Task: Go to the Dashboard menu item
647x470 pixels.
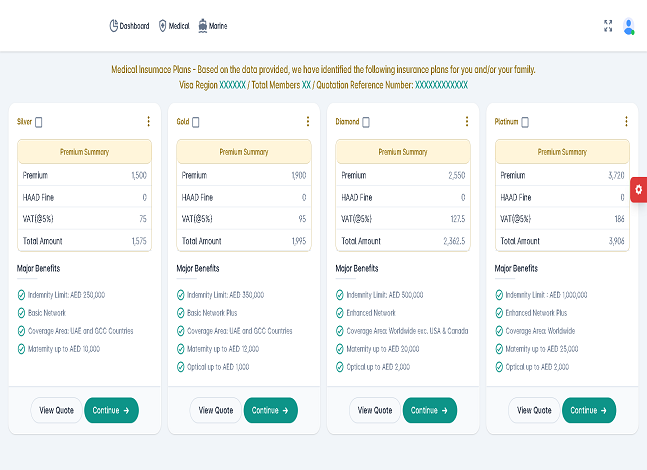Action: (x=129, y=26)
